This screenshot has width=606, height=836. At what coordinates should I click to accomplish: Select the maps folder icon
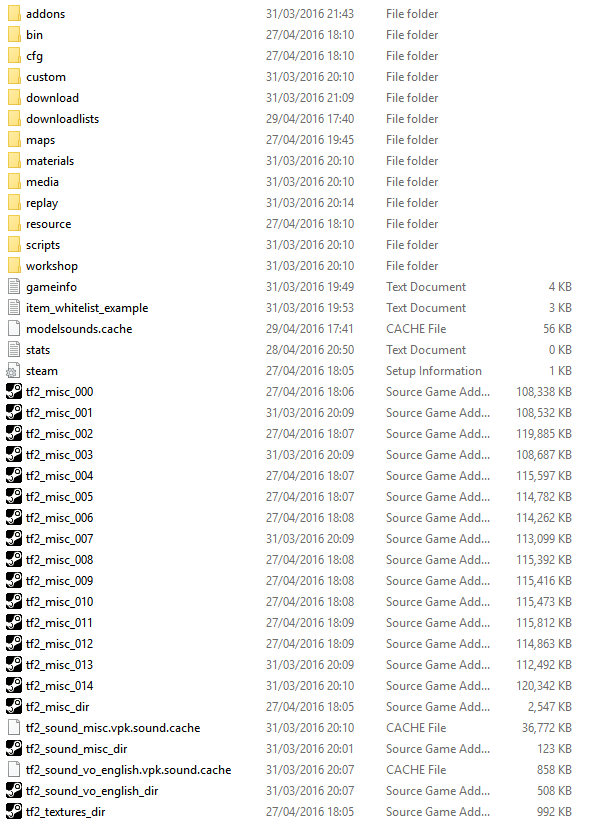point(14,140)
